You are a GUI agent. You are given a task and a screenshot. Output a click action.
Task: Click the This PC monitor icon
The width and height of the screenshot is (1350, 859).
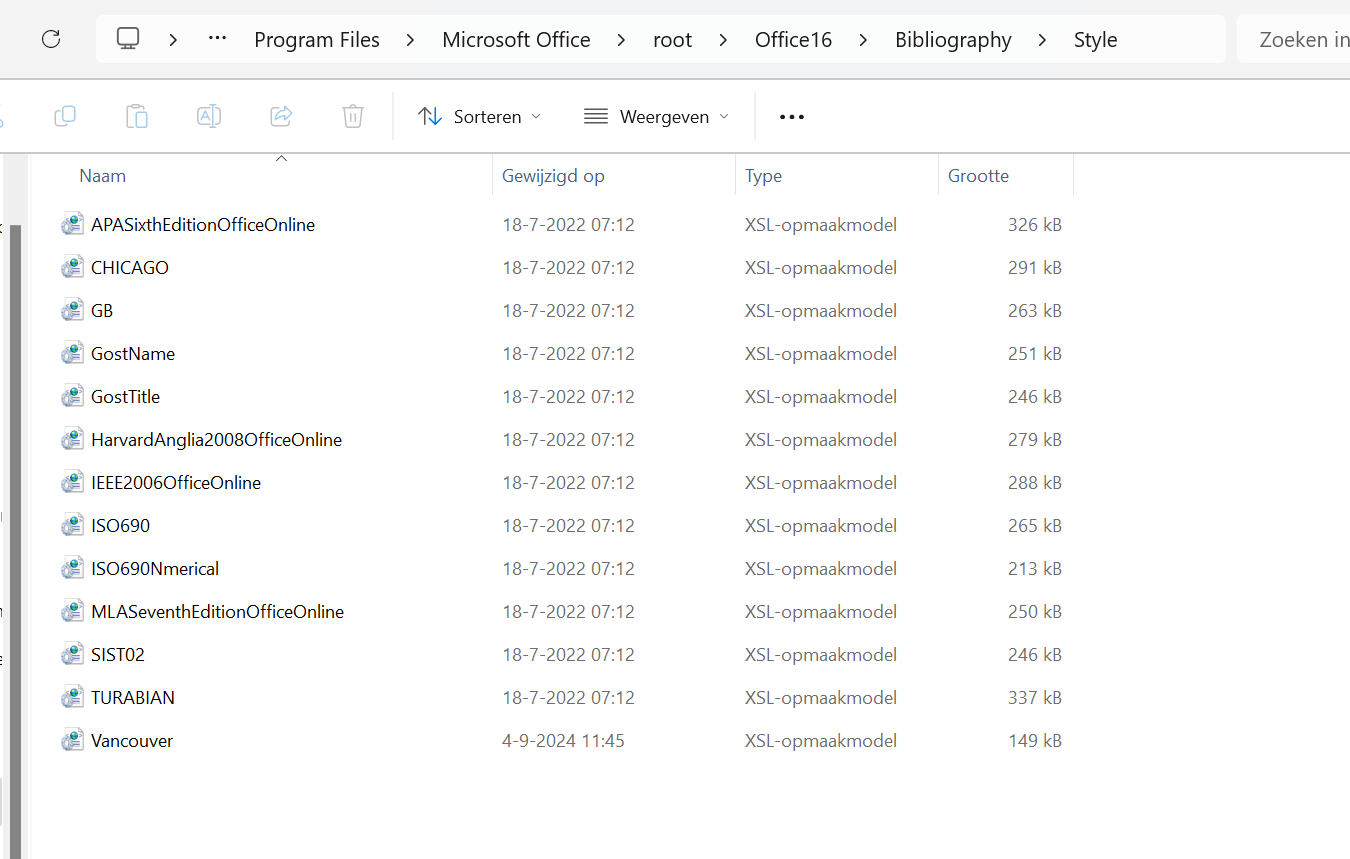tap(127, 39)
